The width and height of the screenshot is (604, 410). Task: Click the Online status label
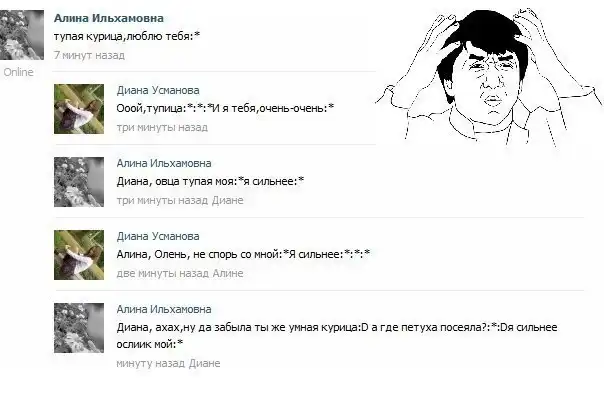click(18, 72)
